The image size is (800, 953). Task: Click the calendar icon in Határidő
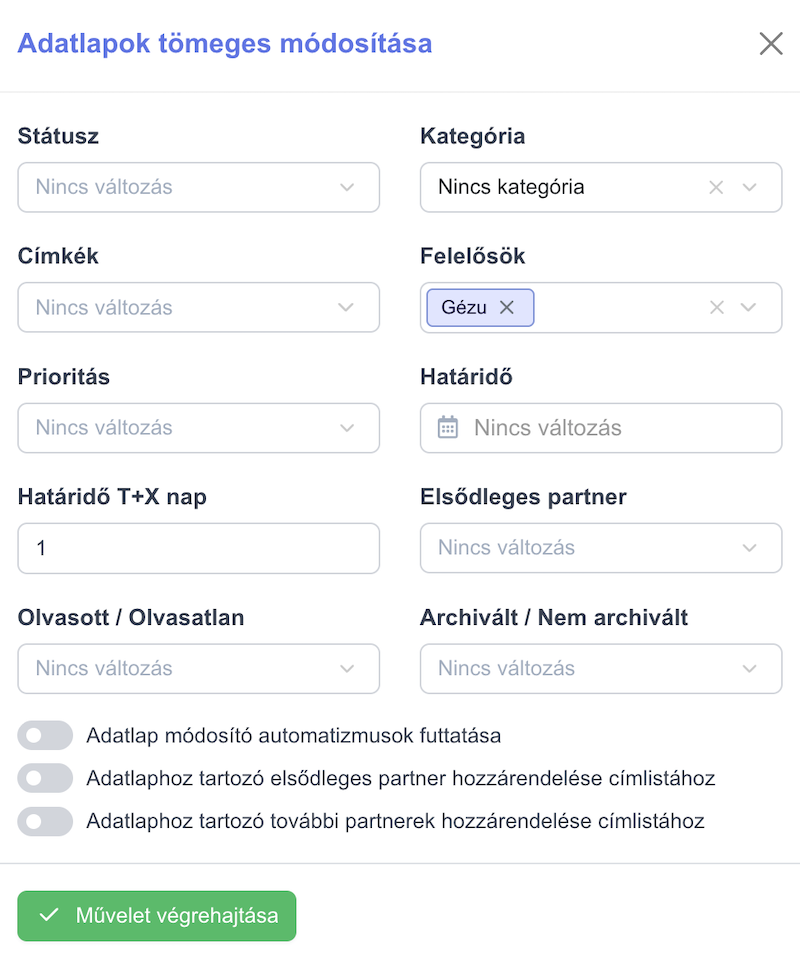[448, 427]
